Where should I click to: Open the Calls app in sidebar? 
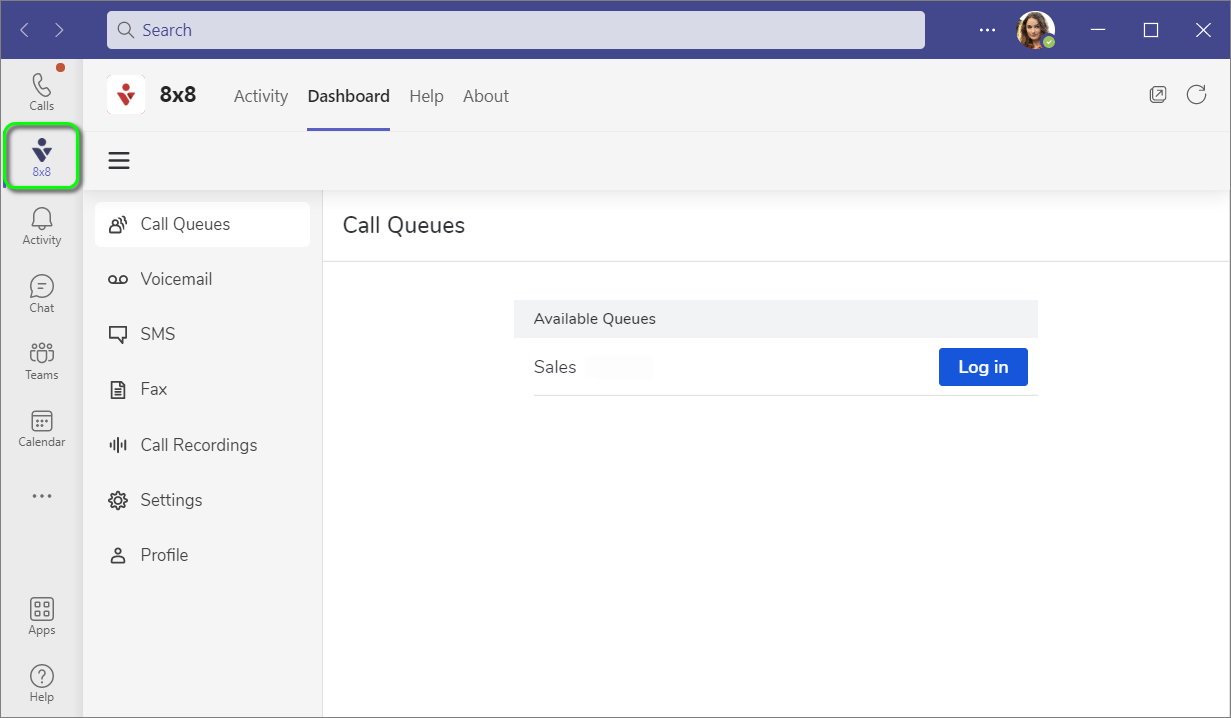(41, 91)
